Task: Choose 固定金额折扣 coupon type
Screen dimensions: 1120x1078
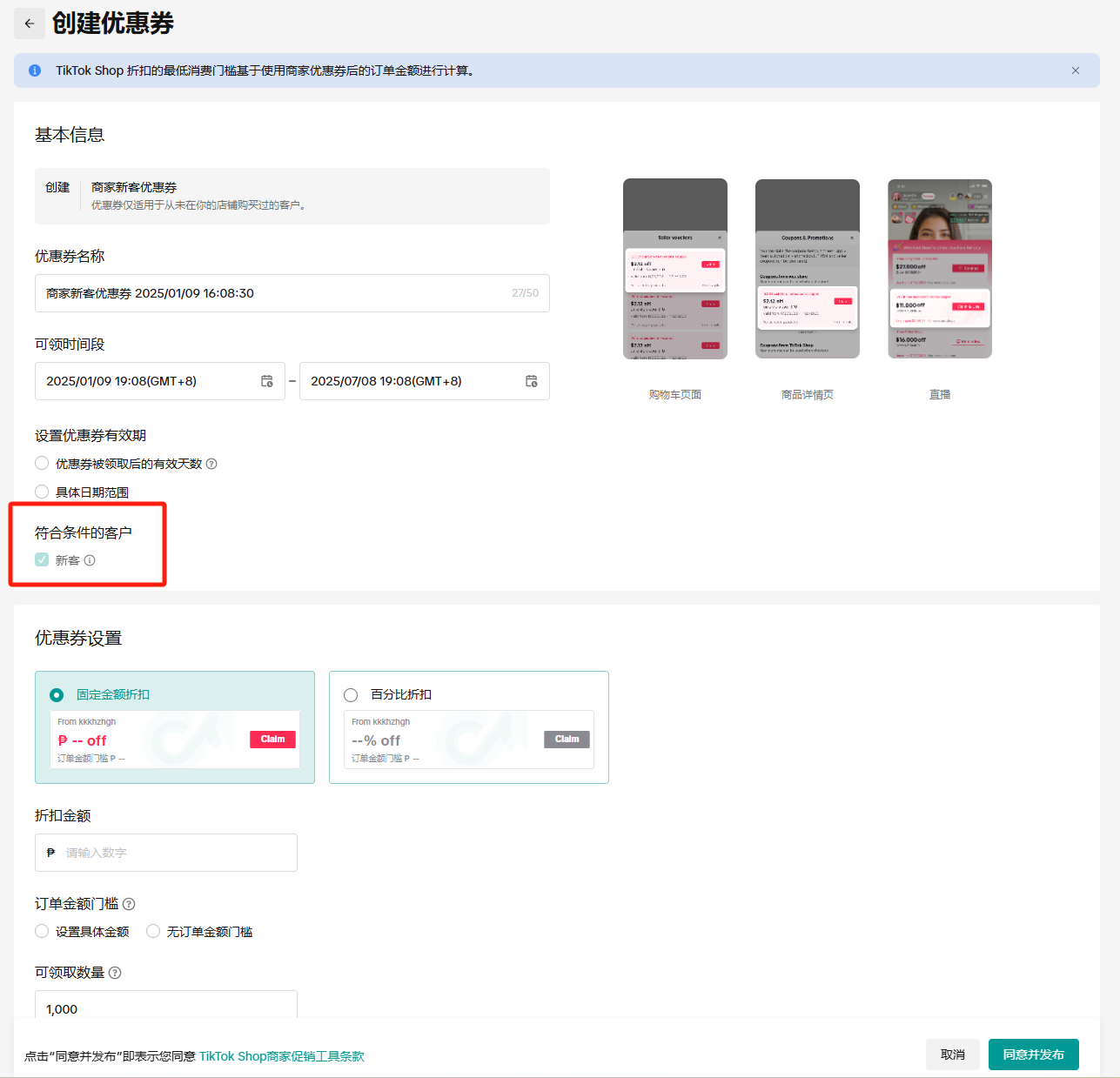Action: pos(57,694)
